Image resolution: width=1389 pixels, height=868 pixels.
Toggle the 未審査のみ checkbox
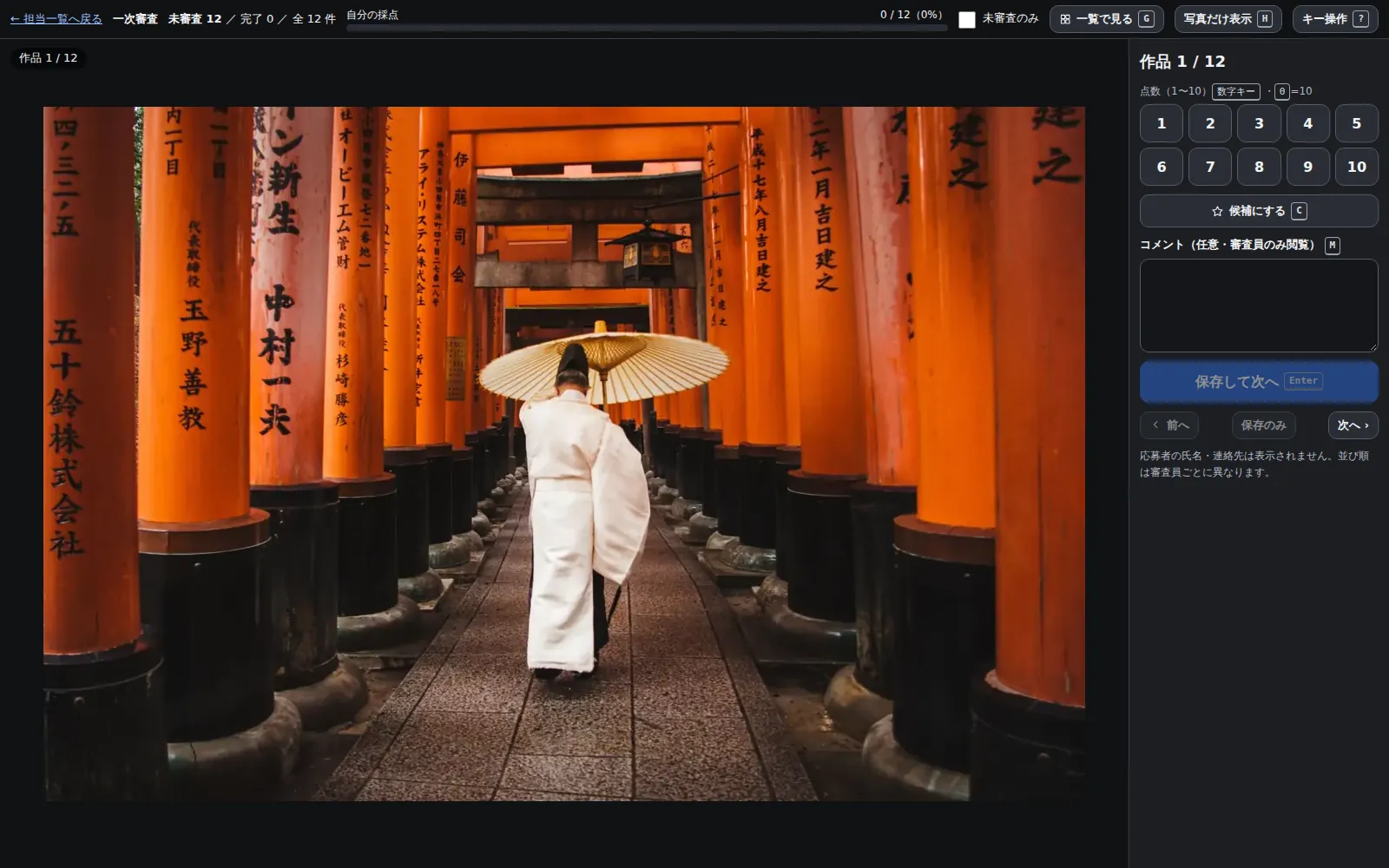(966, 19)
